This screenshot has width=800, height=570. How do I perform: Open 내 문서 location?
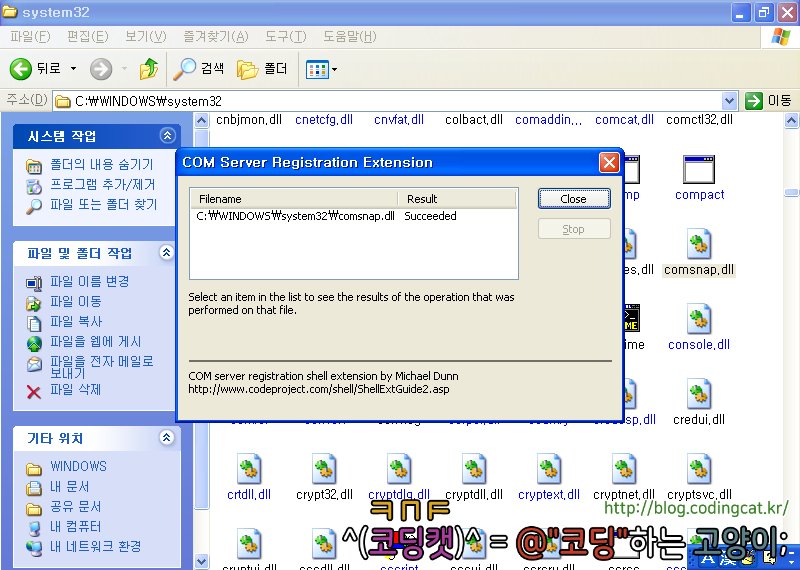(x=69, y=486)
